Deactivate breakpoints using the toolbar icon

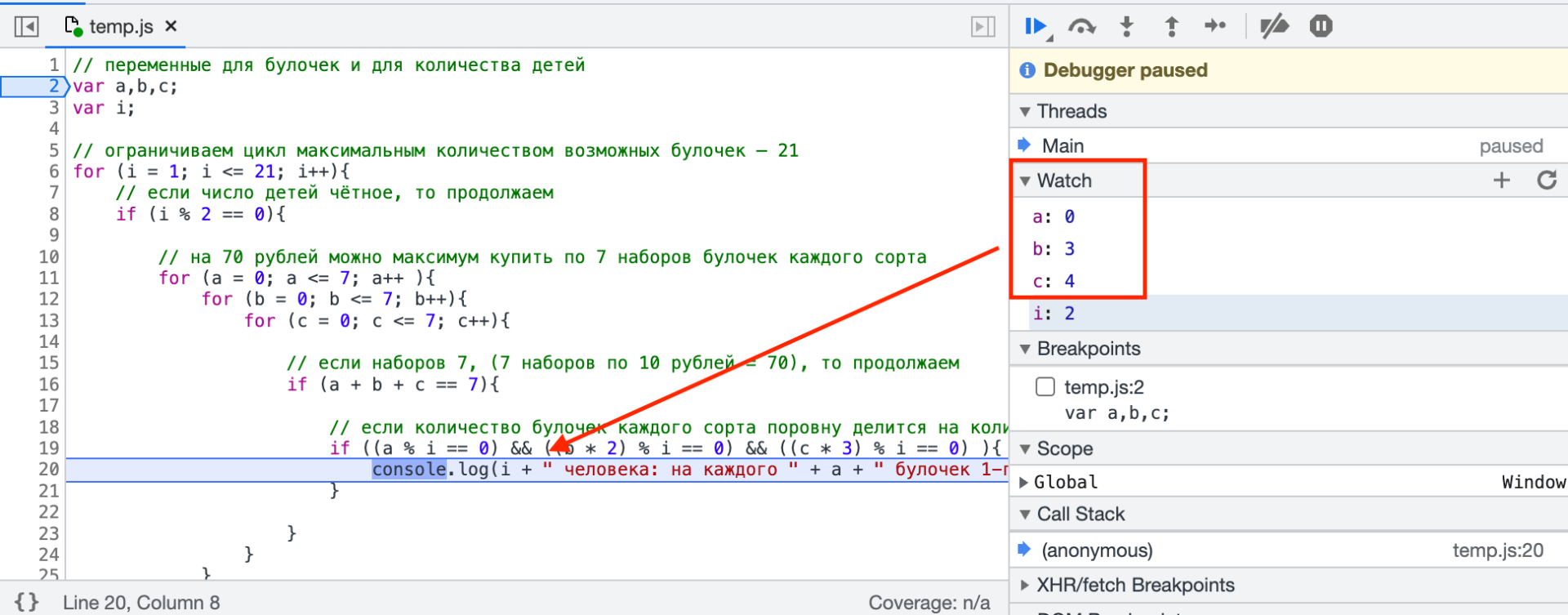(1273, 27)
